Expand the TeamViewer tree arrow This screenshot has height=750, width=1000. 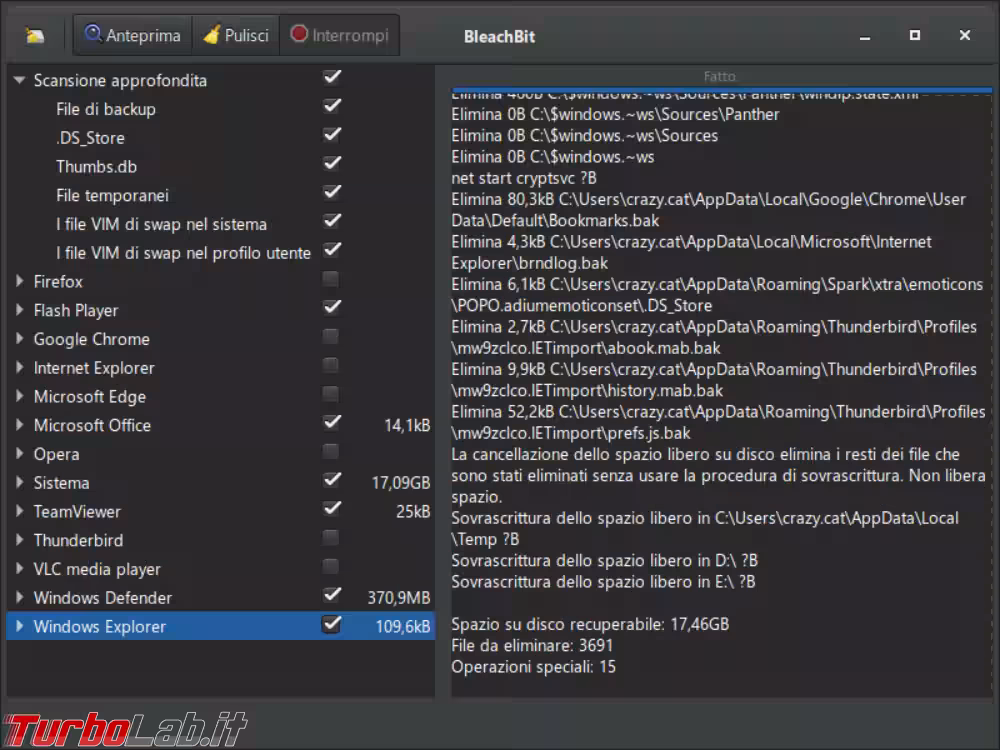tap(19, 511)
